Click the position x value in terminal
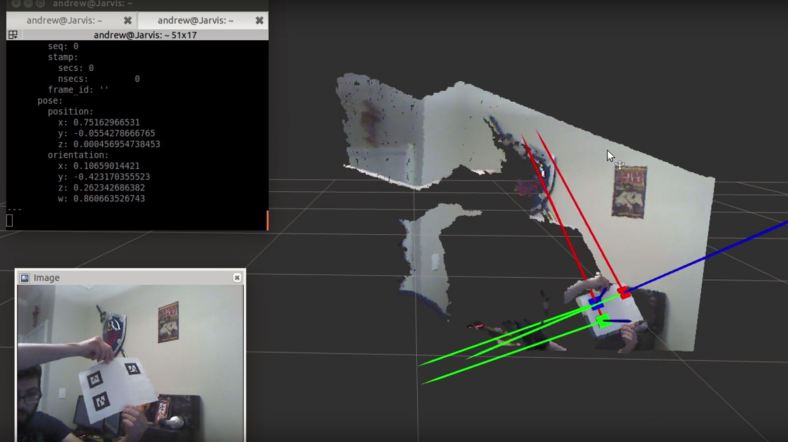This screenshot has height=442, width=788. point(113,122)
